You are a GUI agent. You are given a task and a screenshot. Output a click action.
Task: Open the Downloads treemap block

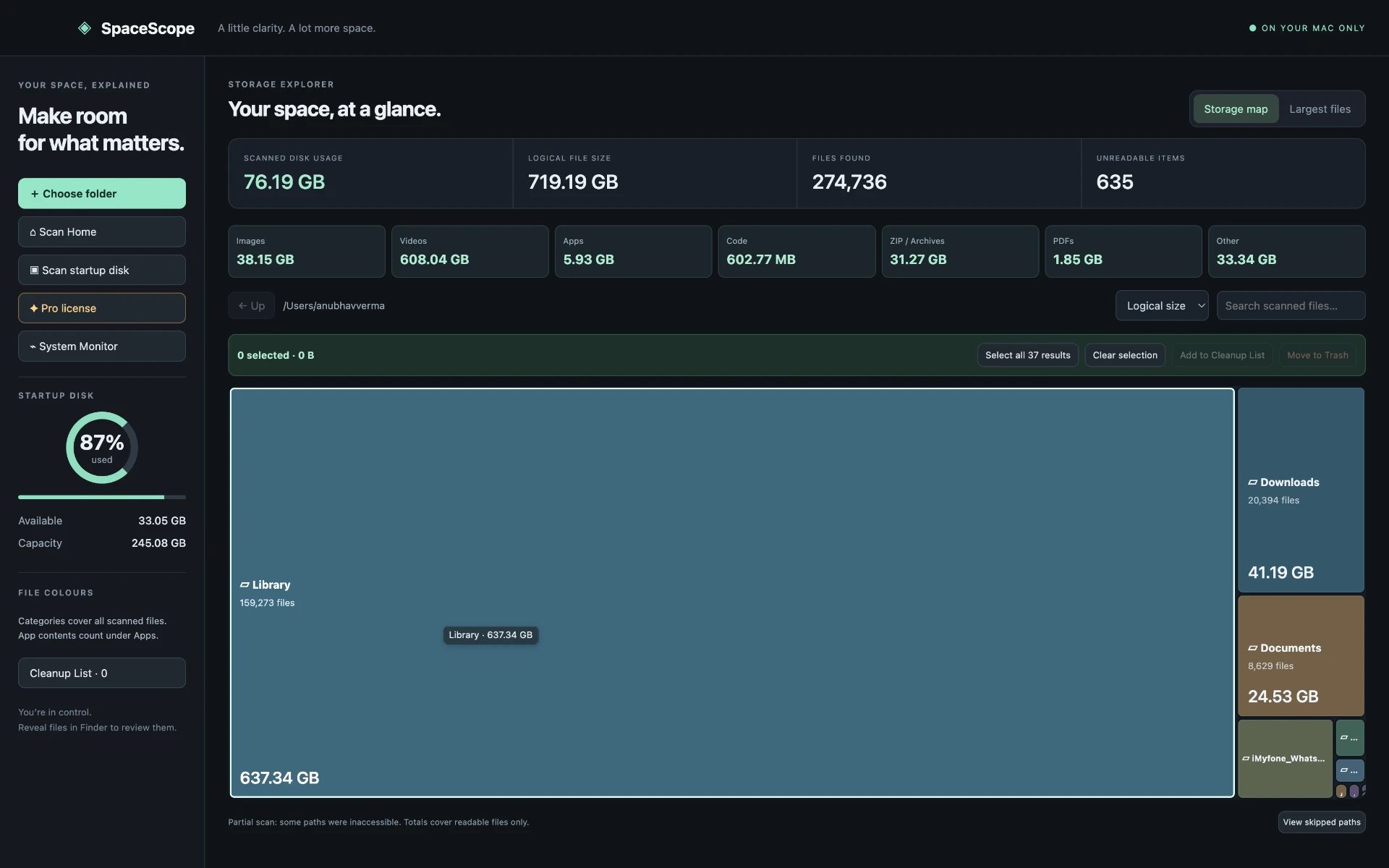(1301, 490)
